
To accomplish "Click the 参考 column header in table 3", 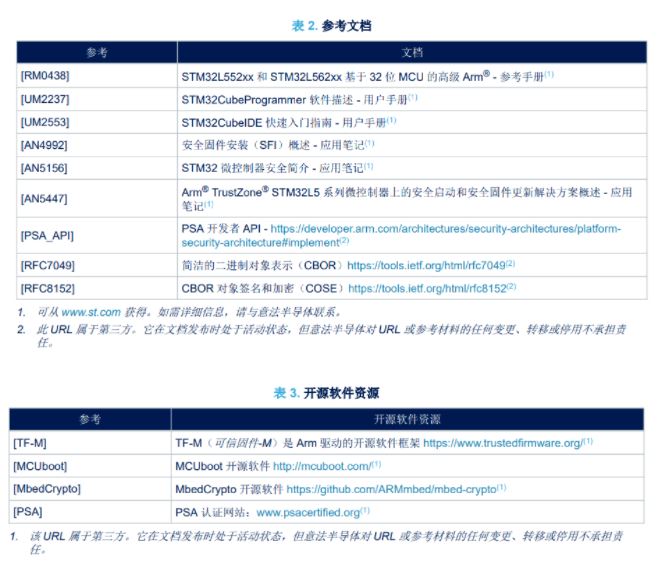I will [90, 419].
